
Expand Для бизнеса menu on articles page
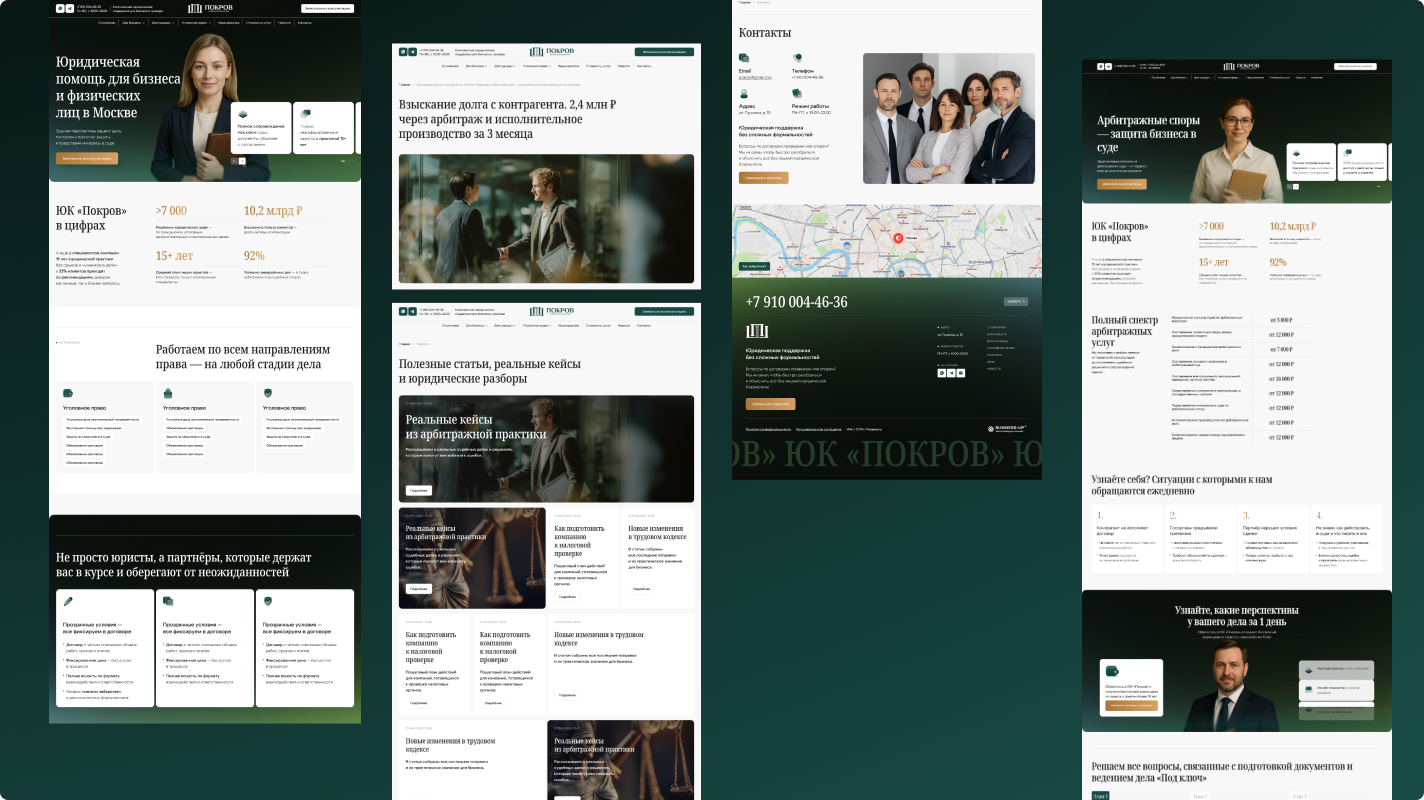[x=476, y=326]
